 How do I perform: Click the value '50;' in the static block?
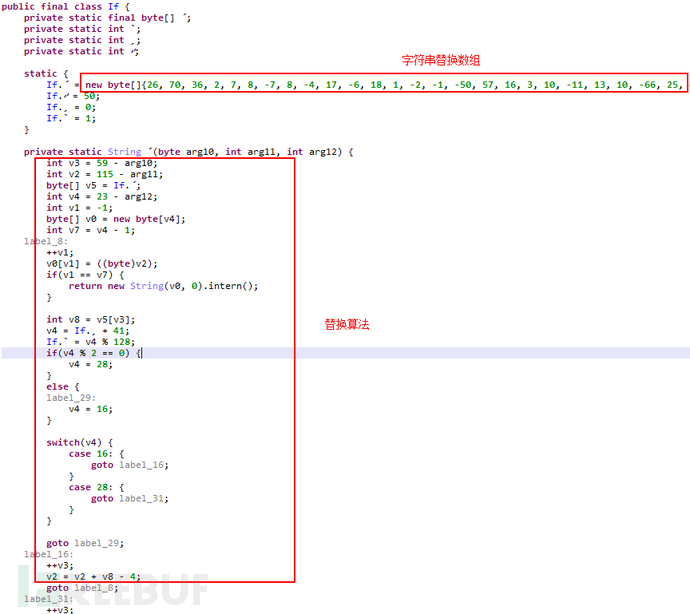click(x=92, y=96)
